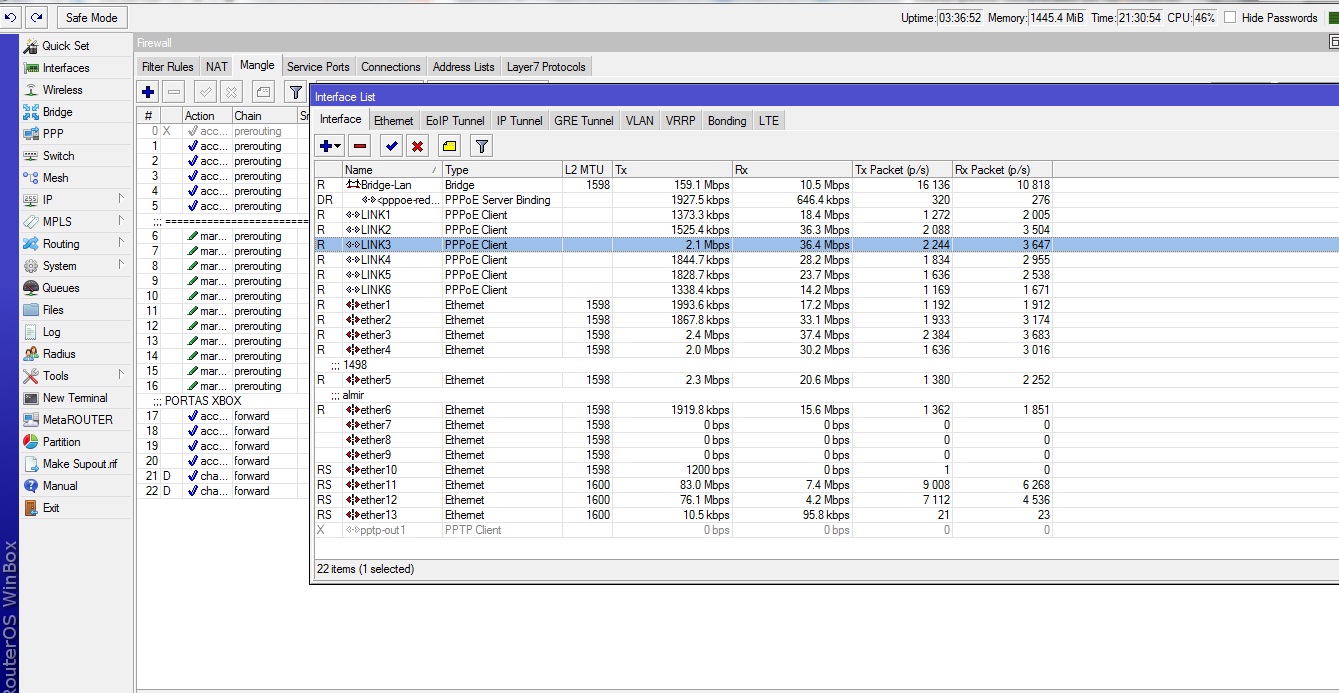
Task: Click the yellow comment icon in Interface List
Action: coord(449,146)
